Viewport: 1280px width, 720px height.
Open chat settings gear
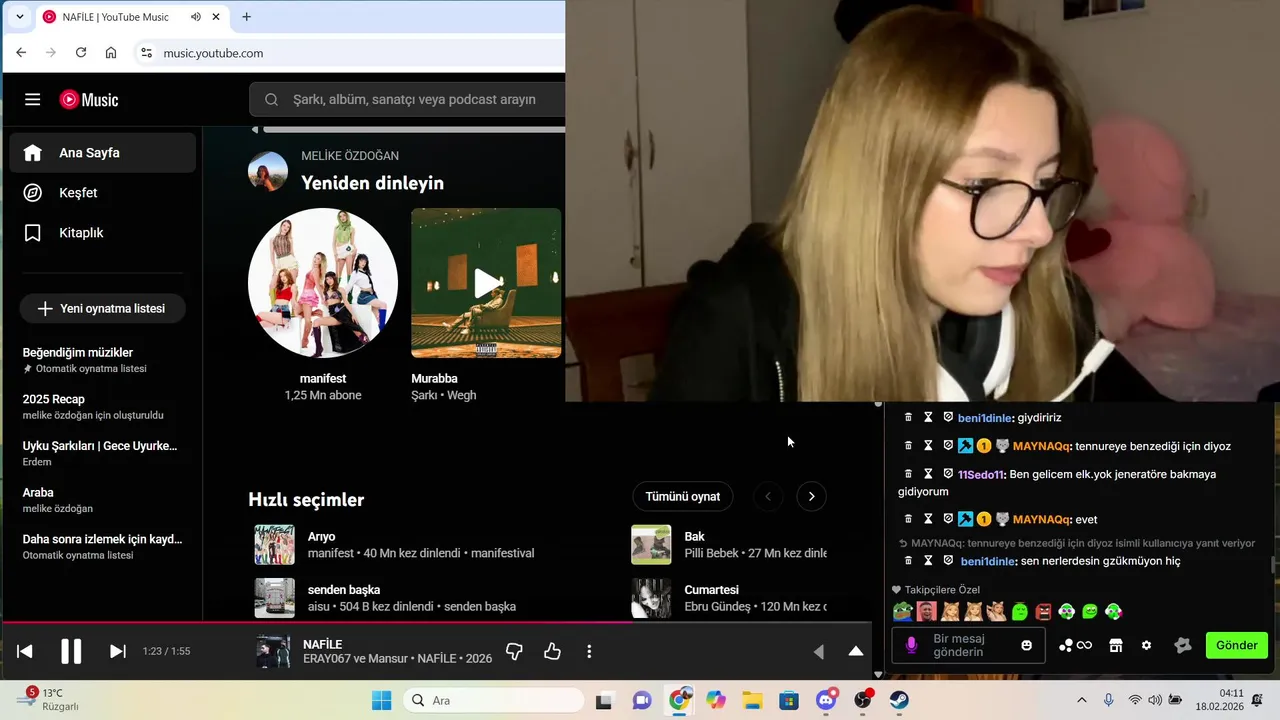click(x=1147, y=645)
